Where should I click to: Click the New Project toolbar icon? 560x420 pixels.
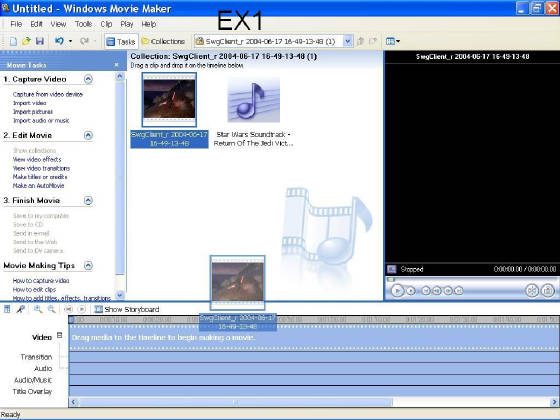[13, 41]
